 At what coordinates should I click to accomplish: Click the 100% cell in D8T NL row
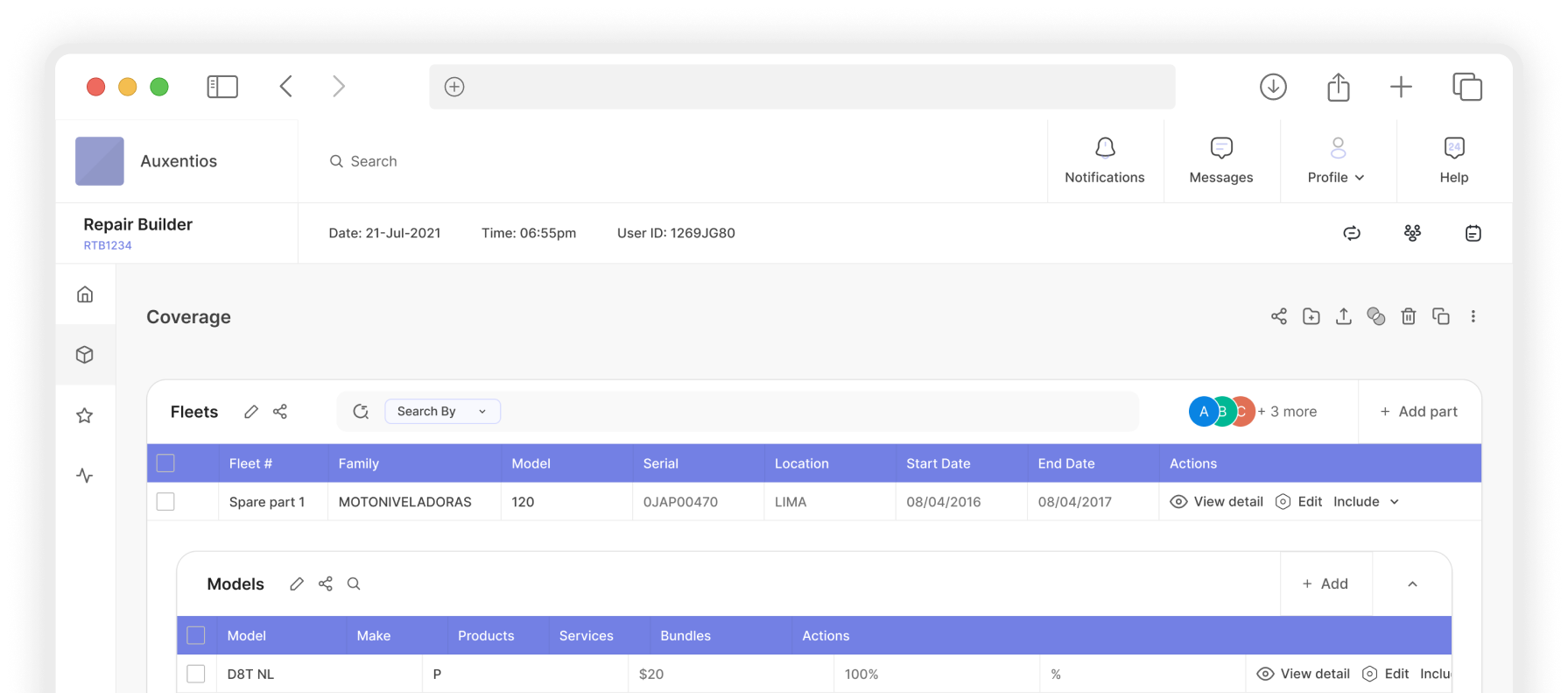(x=861, y=674)
